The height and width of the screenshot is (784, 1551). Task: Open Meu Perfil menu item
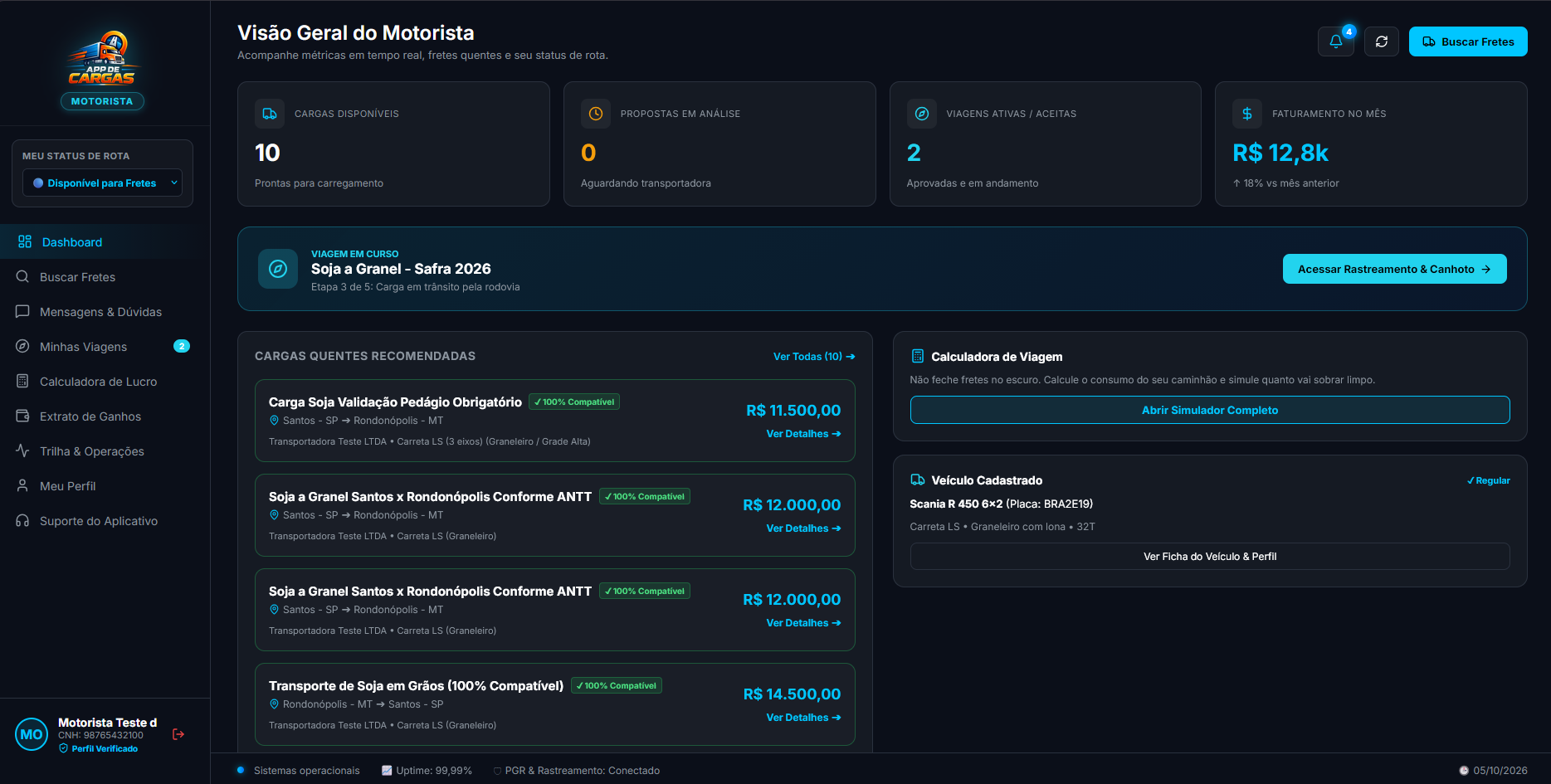(105, 486)
